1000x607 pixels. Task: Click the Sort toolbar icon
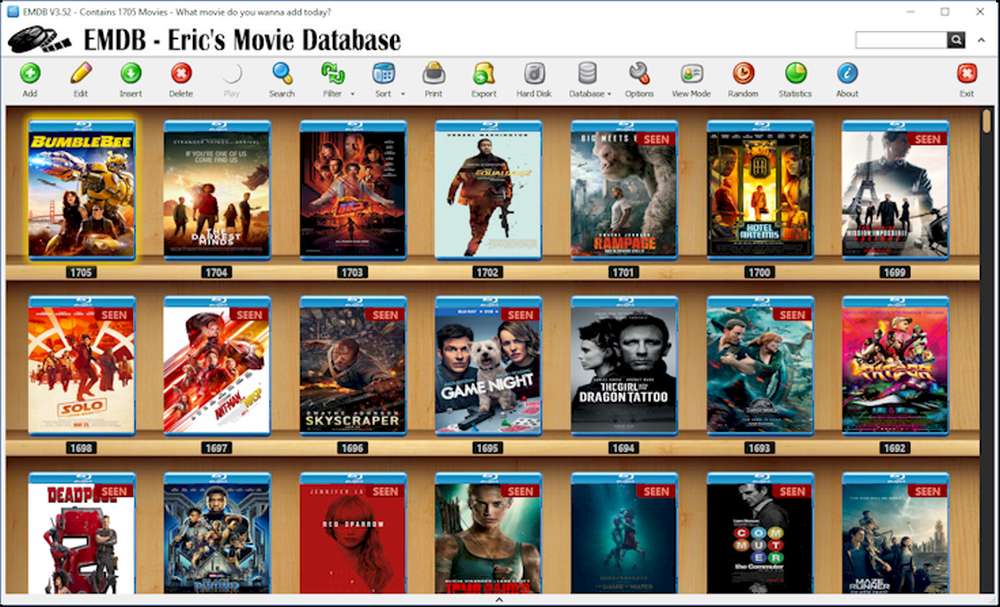tap(383, 73)
